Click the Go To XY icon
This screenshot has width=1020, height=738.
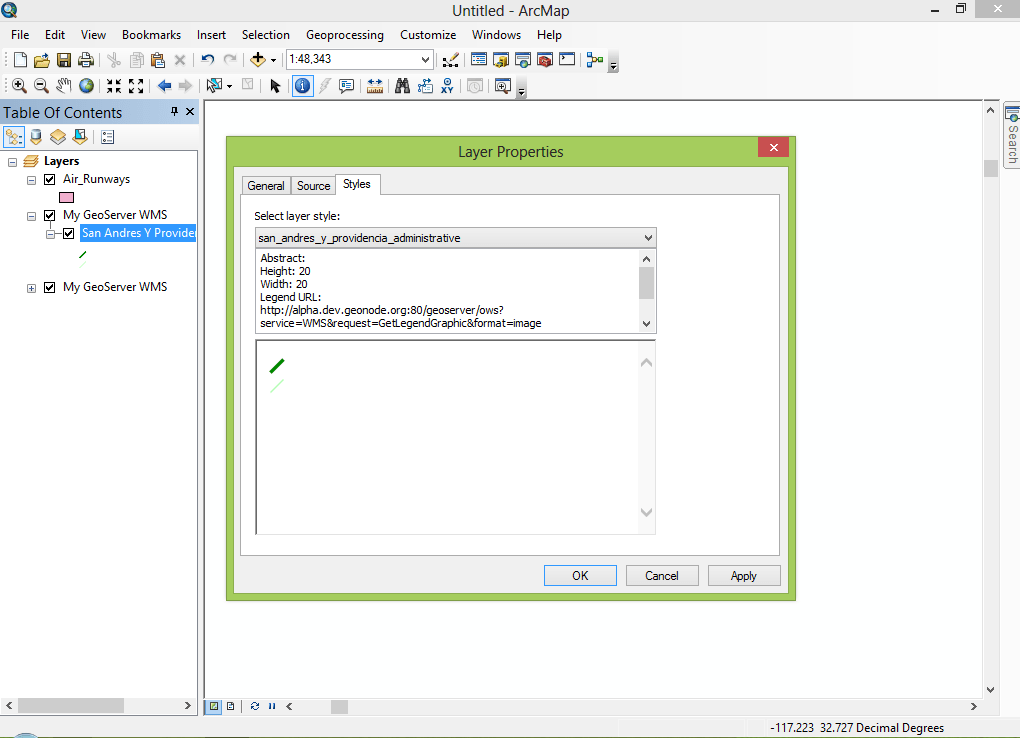coord(447,86)
